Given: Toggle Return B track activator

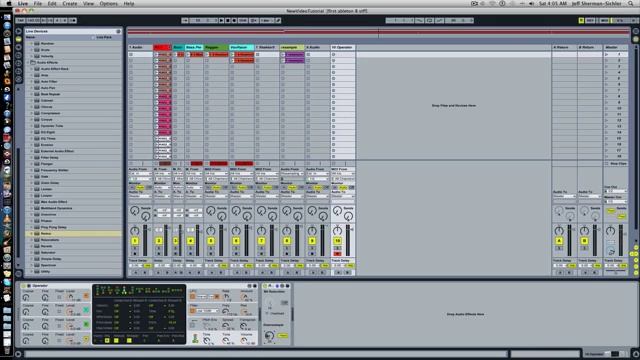Looking at the screenshot, I should point(584,241).
